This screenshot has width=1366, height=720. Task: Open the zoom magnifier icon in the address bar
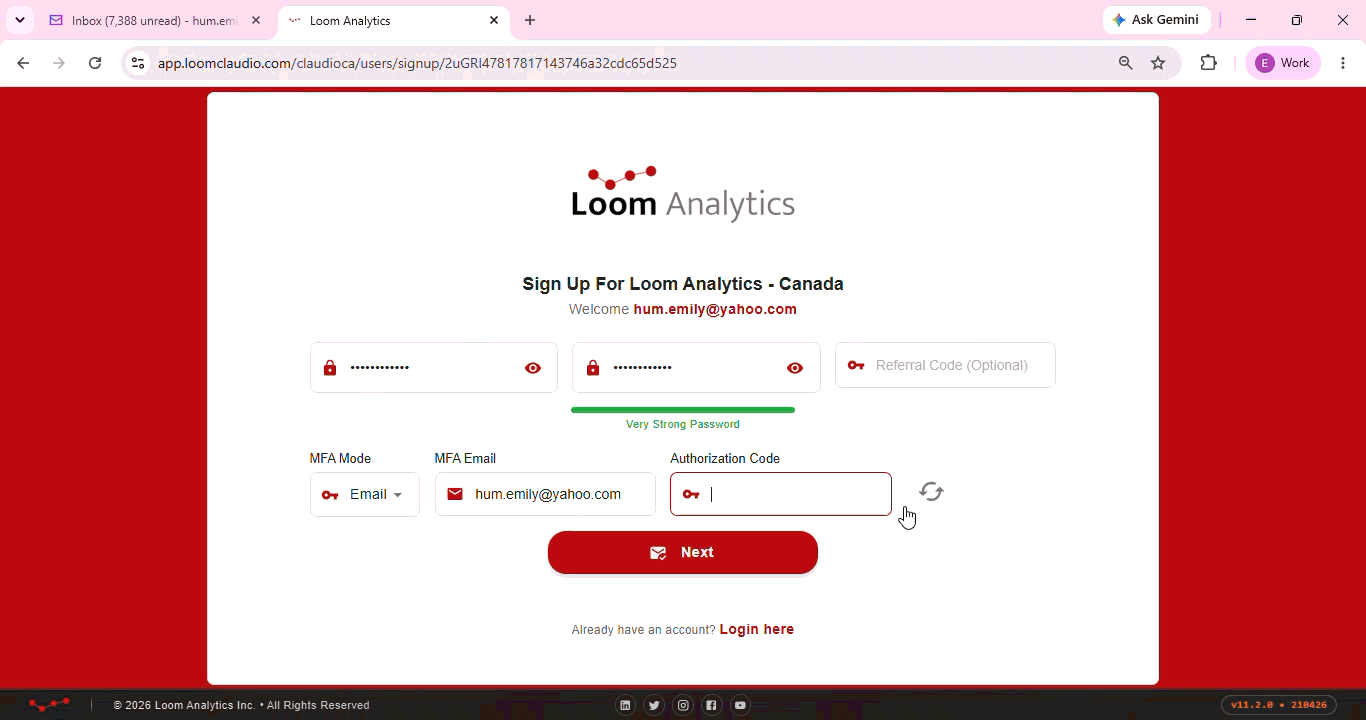pyautogui.click(x=1126, y=63)
